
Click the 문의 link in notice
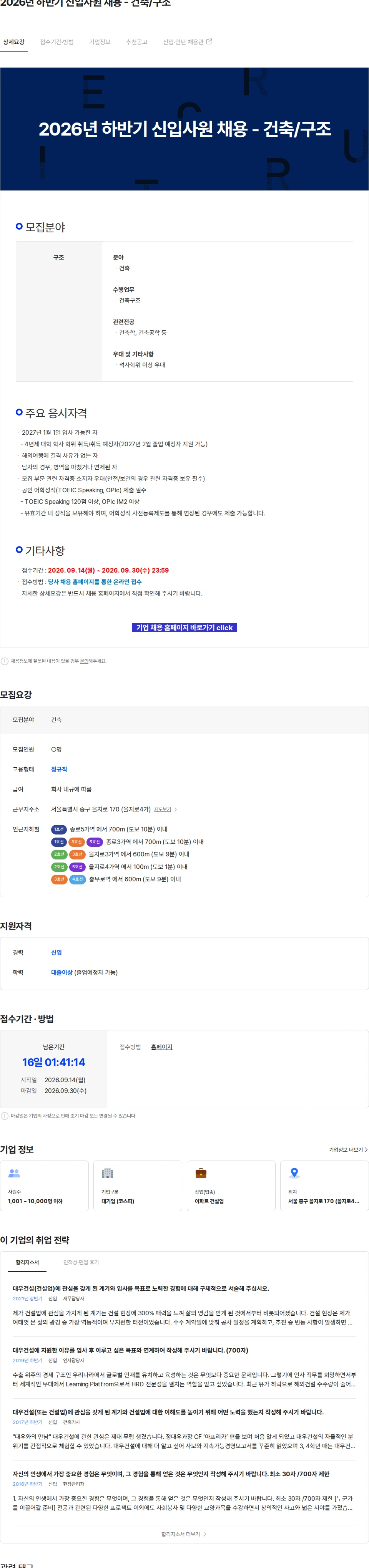(x=84, y=661)
